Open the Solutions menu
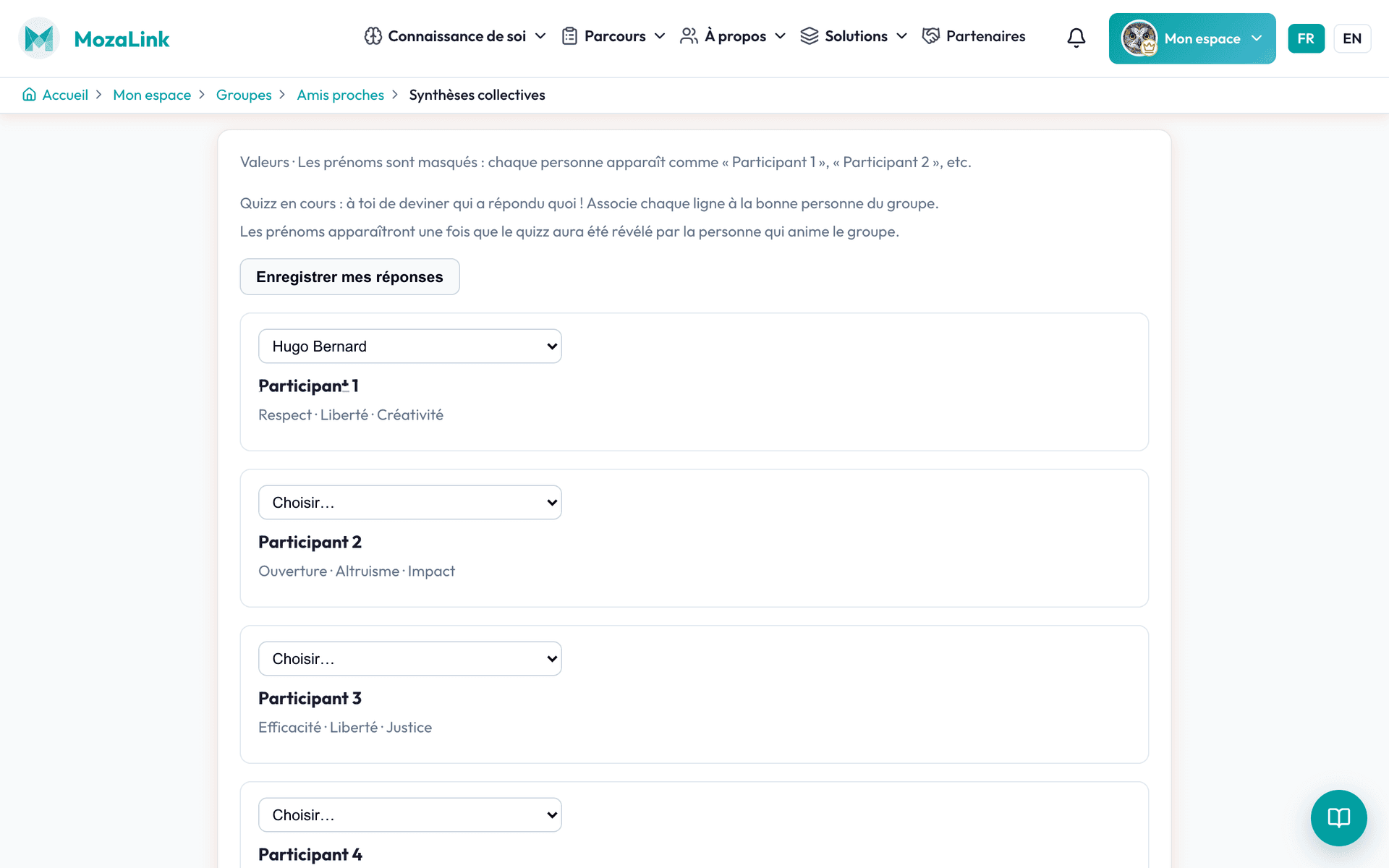 [854, 36]
